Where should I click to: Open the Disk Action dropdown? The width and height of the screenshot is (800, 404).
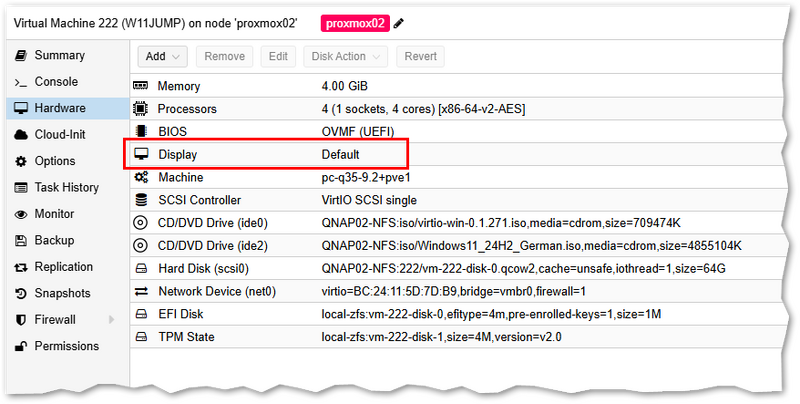345,57
